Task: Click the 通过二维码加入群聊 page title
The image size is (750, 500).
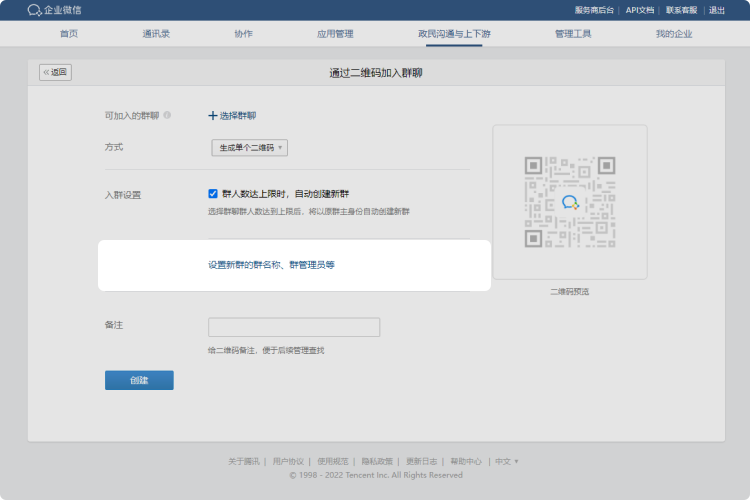Action: click(x=376, y=73)
